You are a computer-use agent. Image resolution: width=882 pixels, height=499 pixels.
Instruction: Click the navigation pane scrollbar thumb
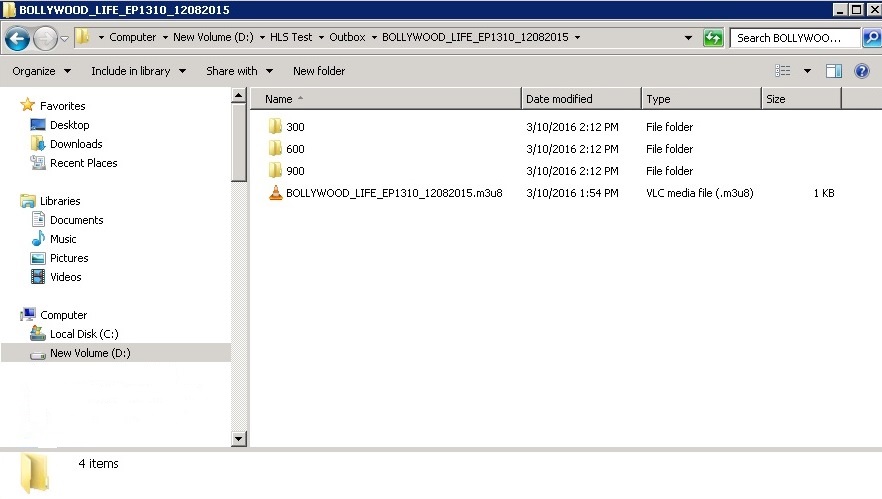[x=238, y=143]
